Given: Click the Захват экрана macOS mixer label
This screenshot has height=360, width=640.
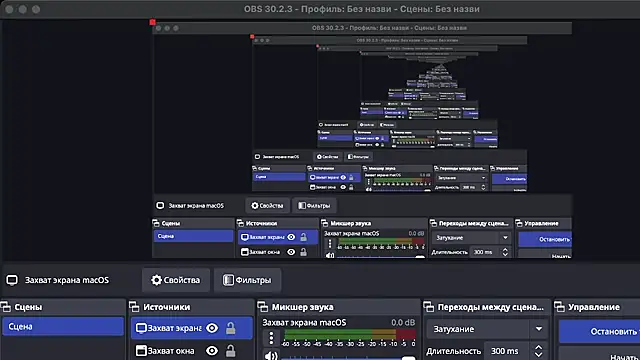Looking at the screenshot, I should pos(304,322).
